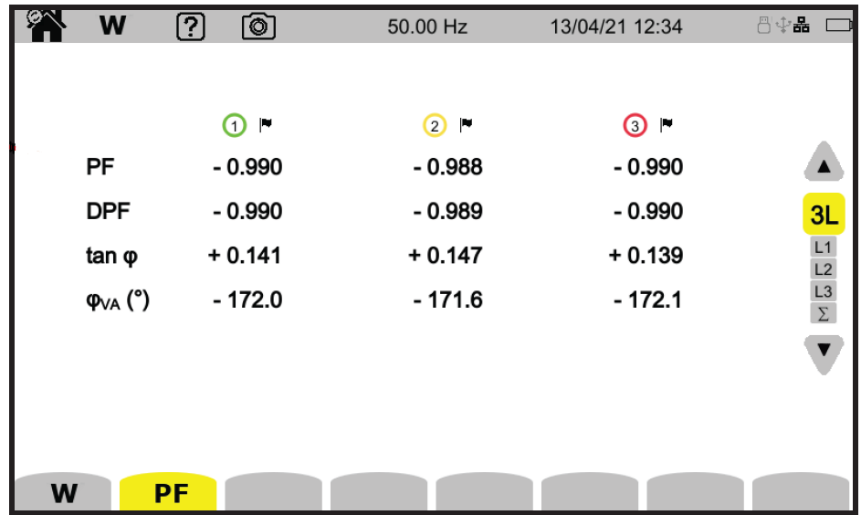
Task: Select the L2 phase filter
Action: [x=824, y=269]
